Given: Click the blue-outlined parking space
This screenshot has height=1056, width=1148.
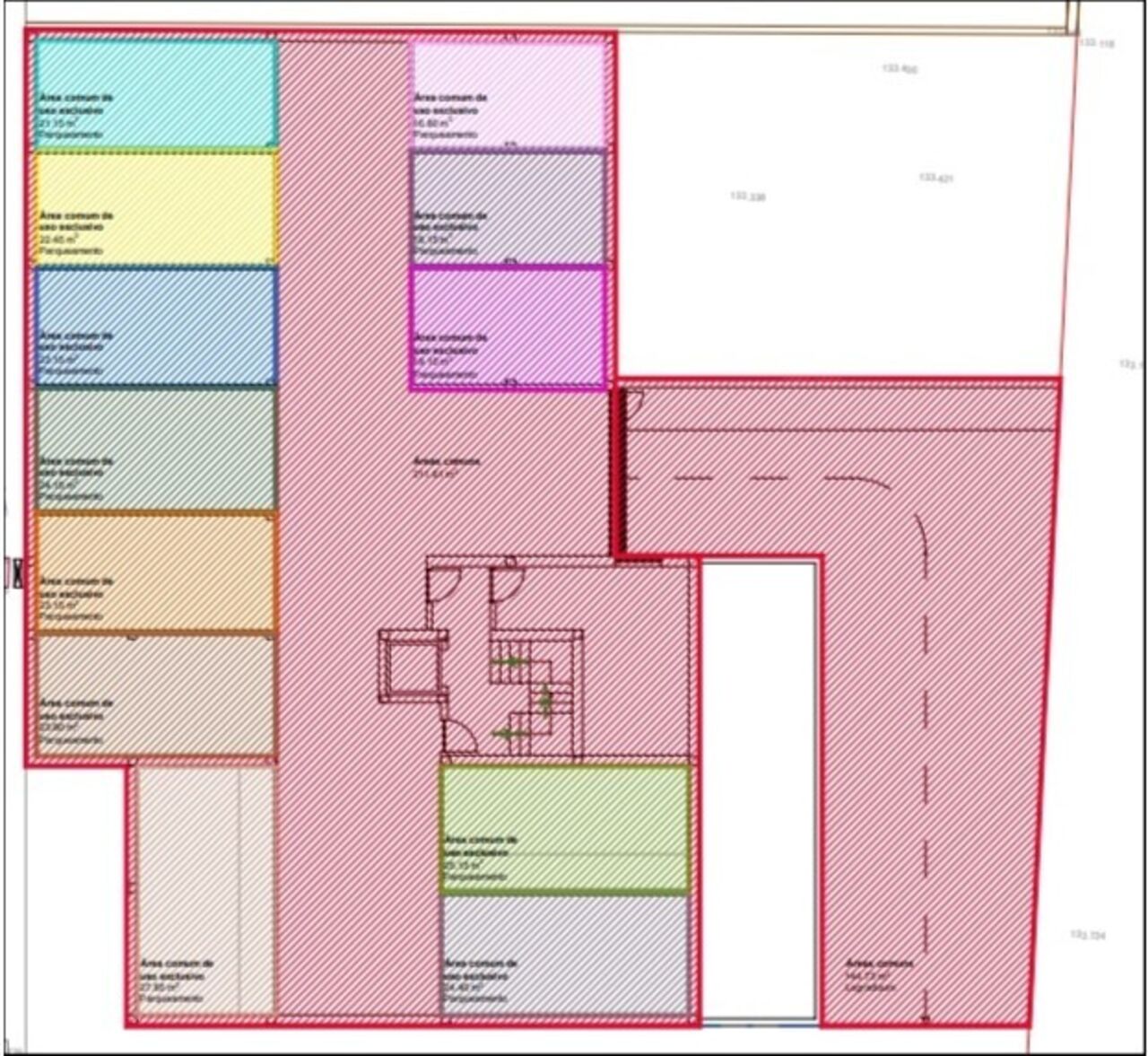Looking at the screenshot, I should (155, 327).
